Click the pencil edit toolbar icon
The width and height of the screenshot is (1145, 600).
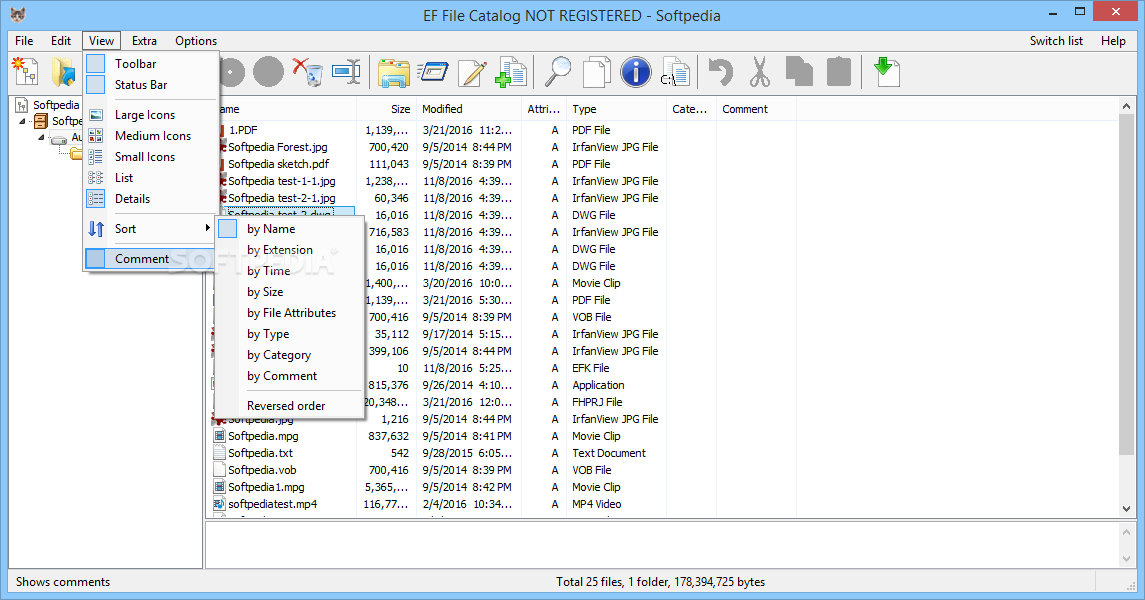point(472,72)
